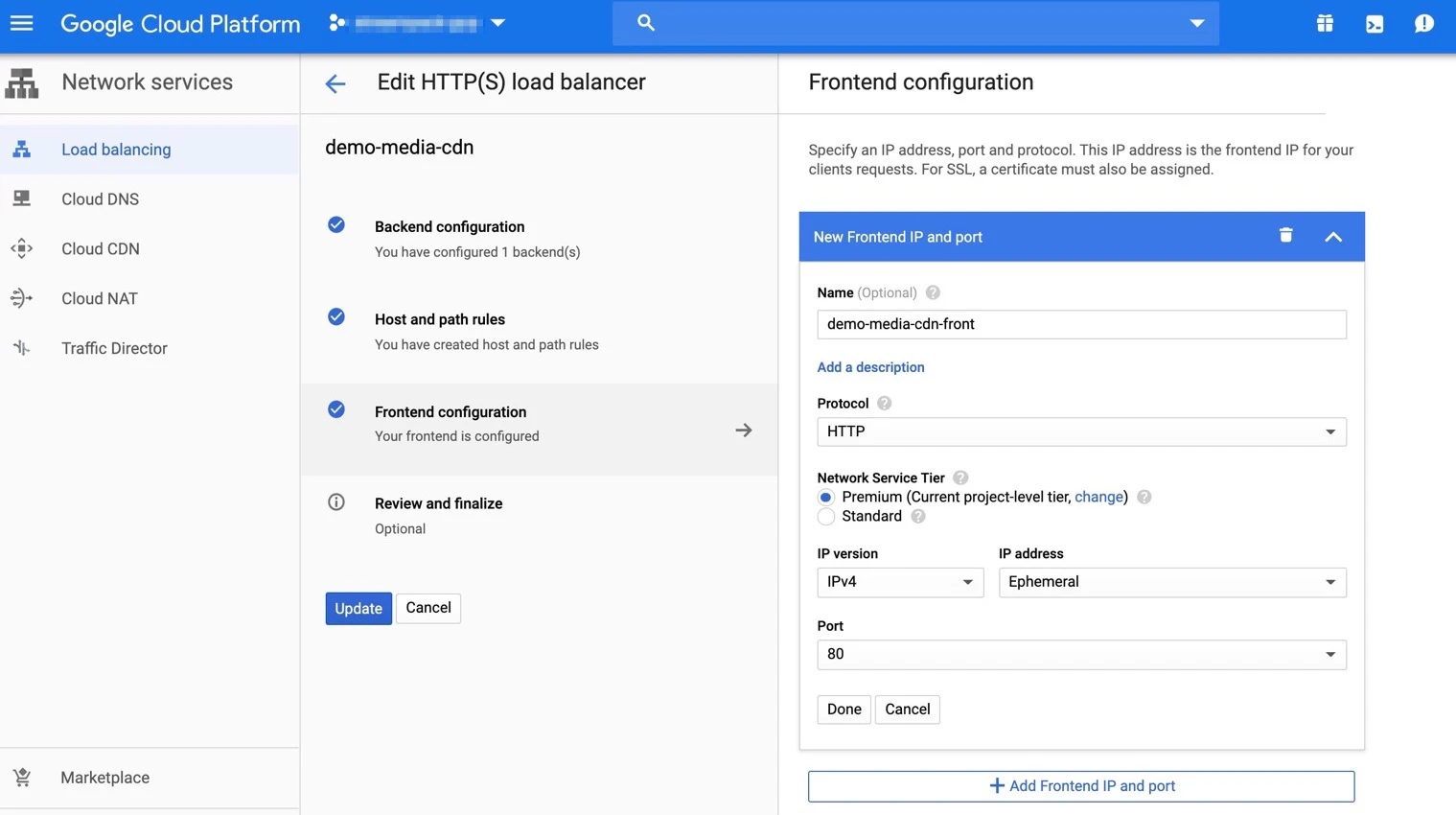Viewport: 1456px width, 815px height.
Task: Click the Done button
Action: click(x=844, y=710)
